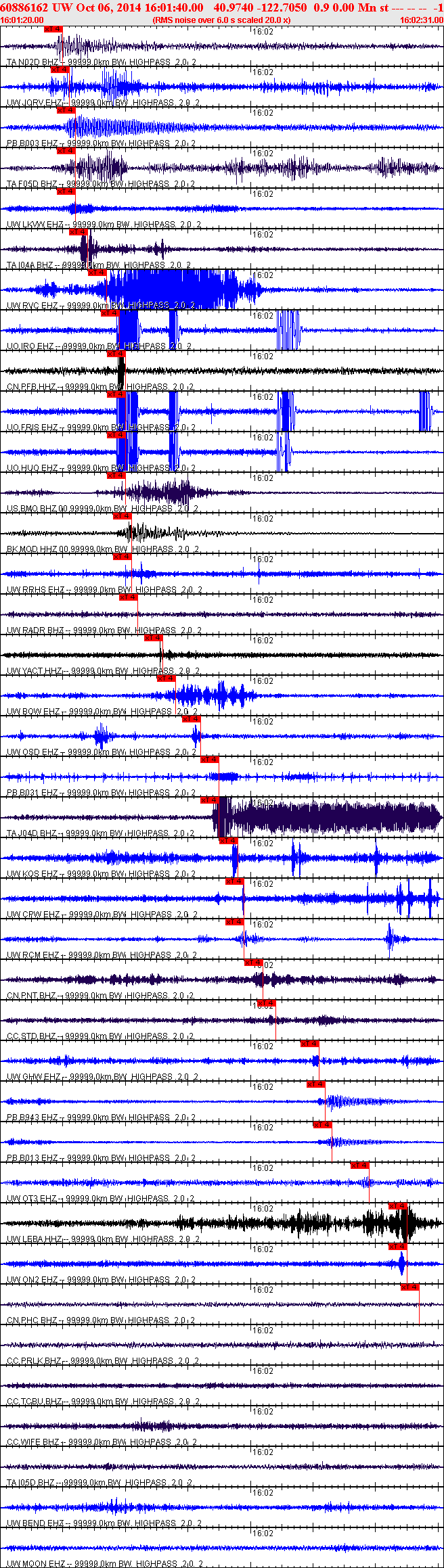Viewport: 444px width, 1568px height.
Task: Select the TA I05D BHZ station label
Action: click(99, 1483)
